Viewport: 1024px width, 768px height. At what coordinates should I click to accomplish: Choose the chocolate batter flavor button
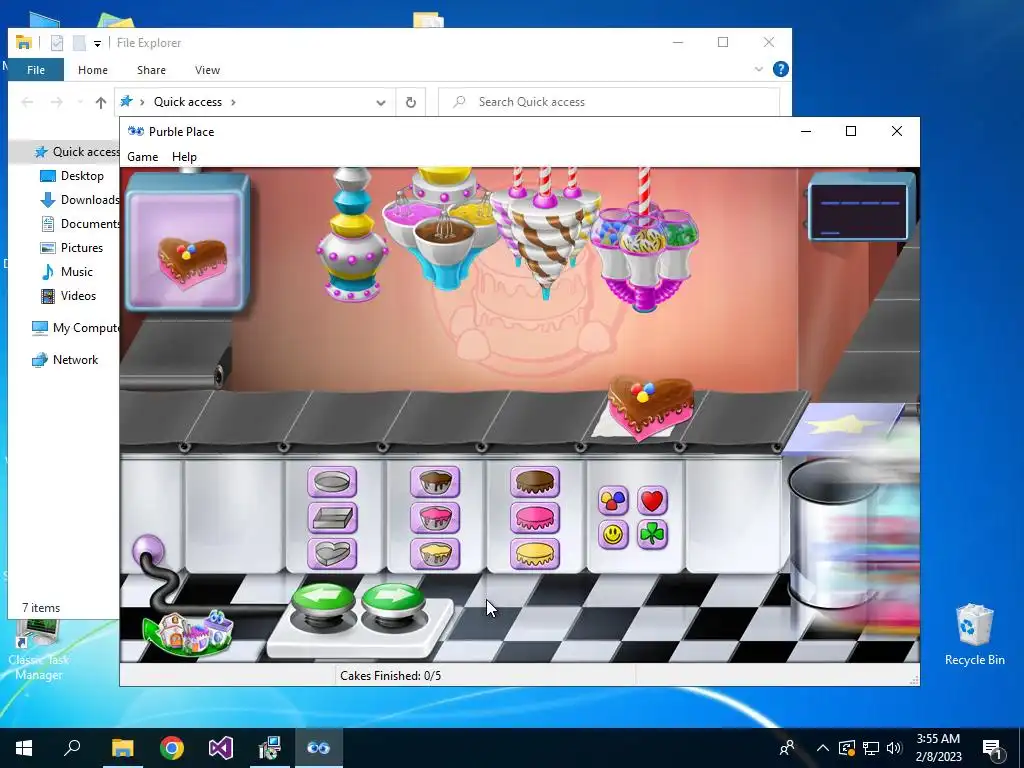(435, 482)
